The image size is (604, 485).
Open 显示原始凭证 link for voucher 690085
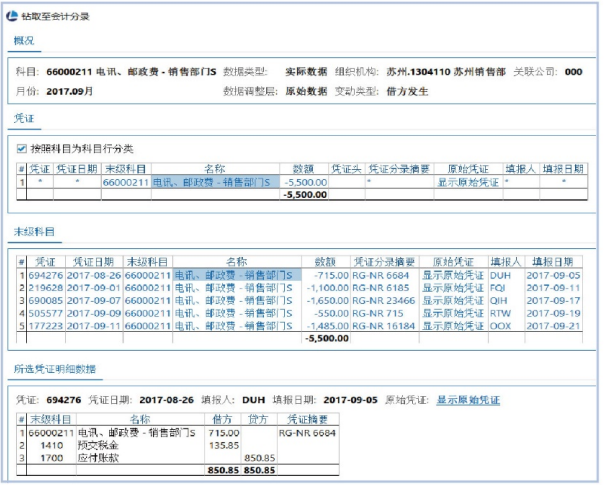coord(445,299)
